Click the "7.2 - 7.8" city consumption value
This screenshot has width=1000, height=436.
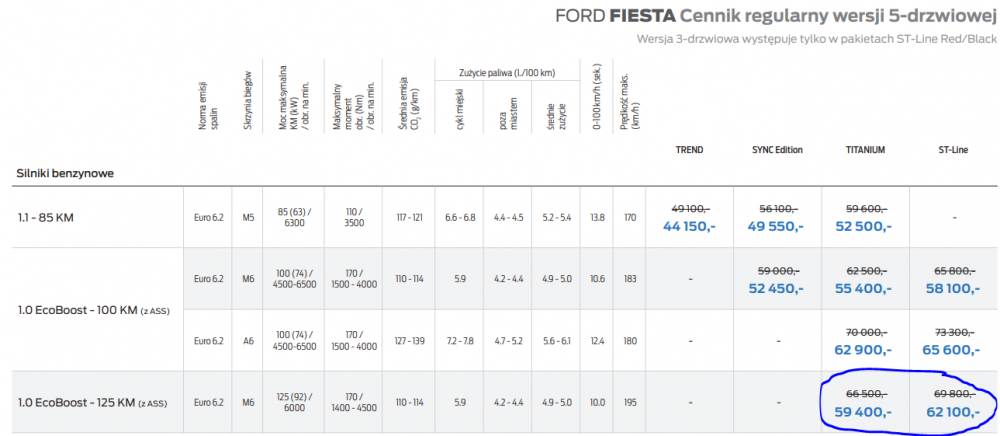click(x=460, y=340)
